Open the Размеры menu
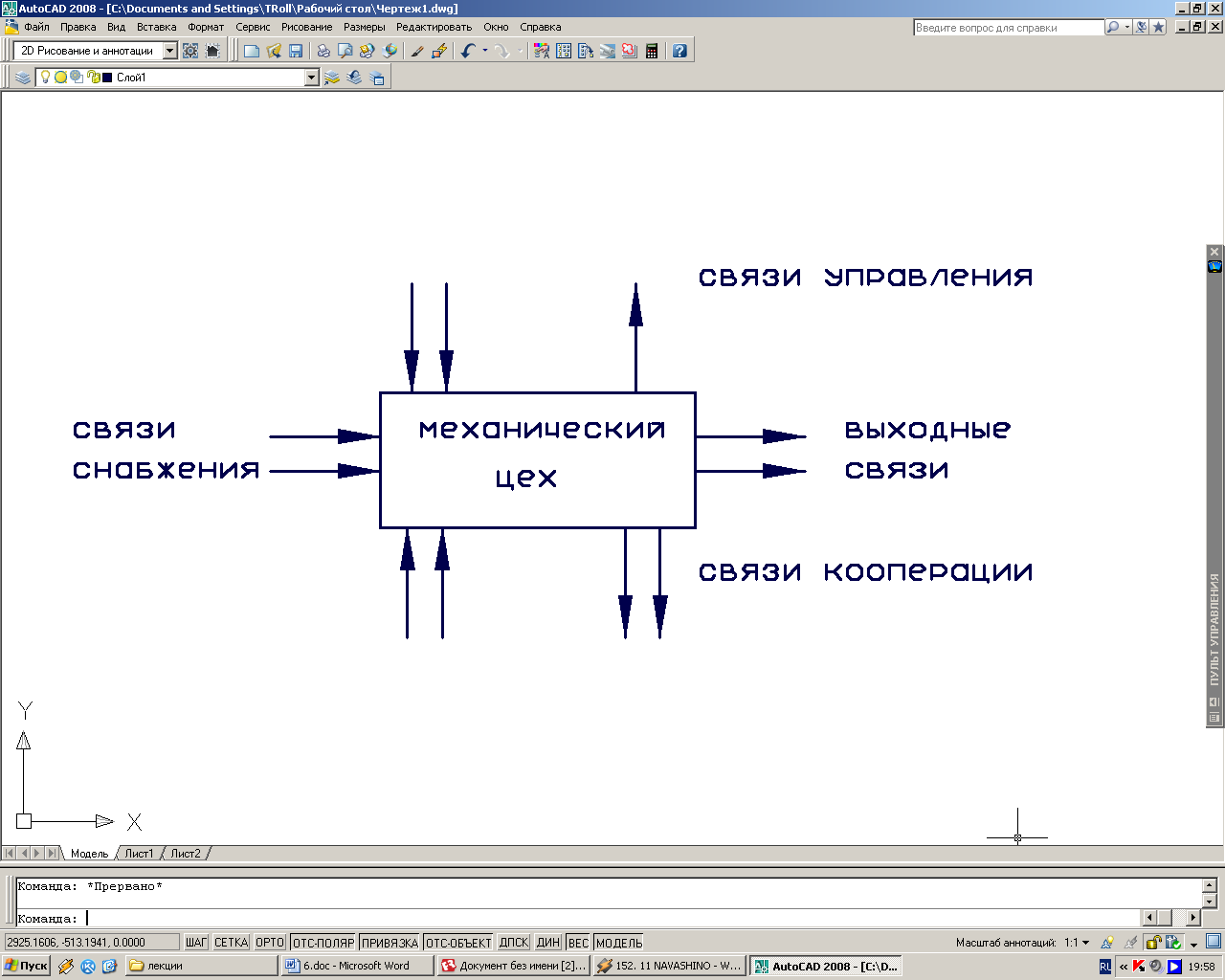This screenshot has width=1225, height=980. [x=365, y=27]
